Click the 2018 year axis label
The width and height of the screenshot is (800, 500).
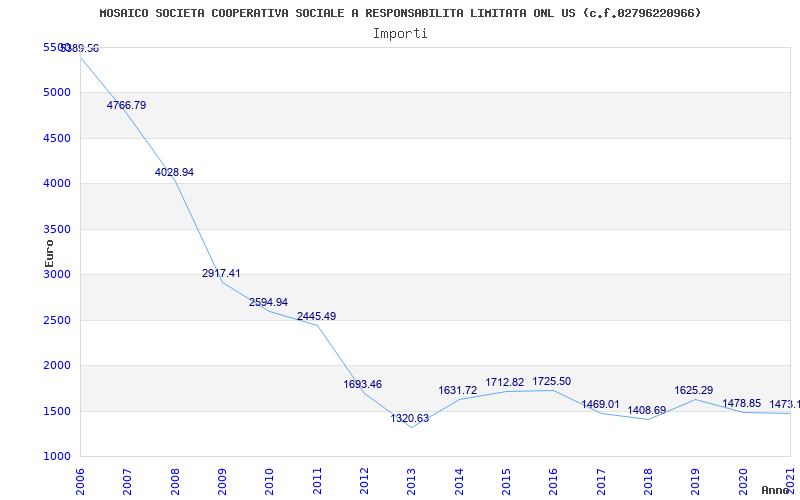pyautogui.click(x=648, y=482)
